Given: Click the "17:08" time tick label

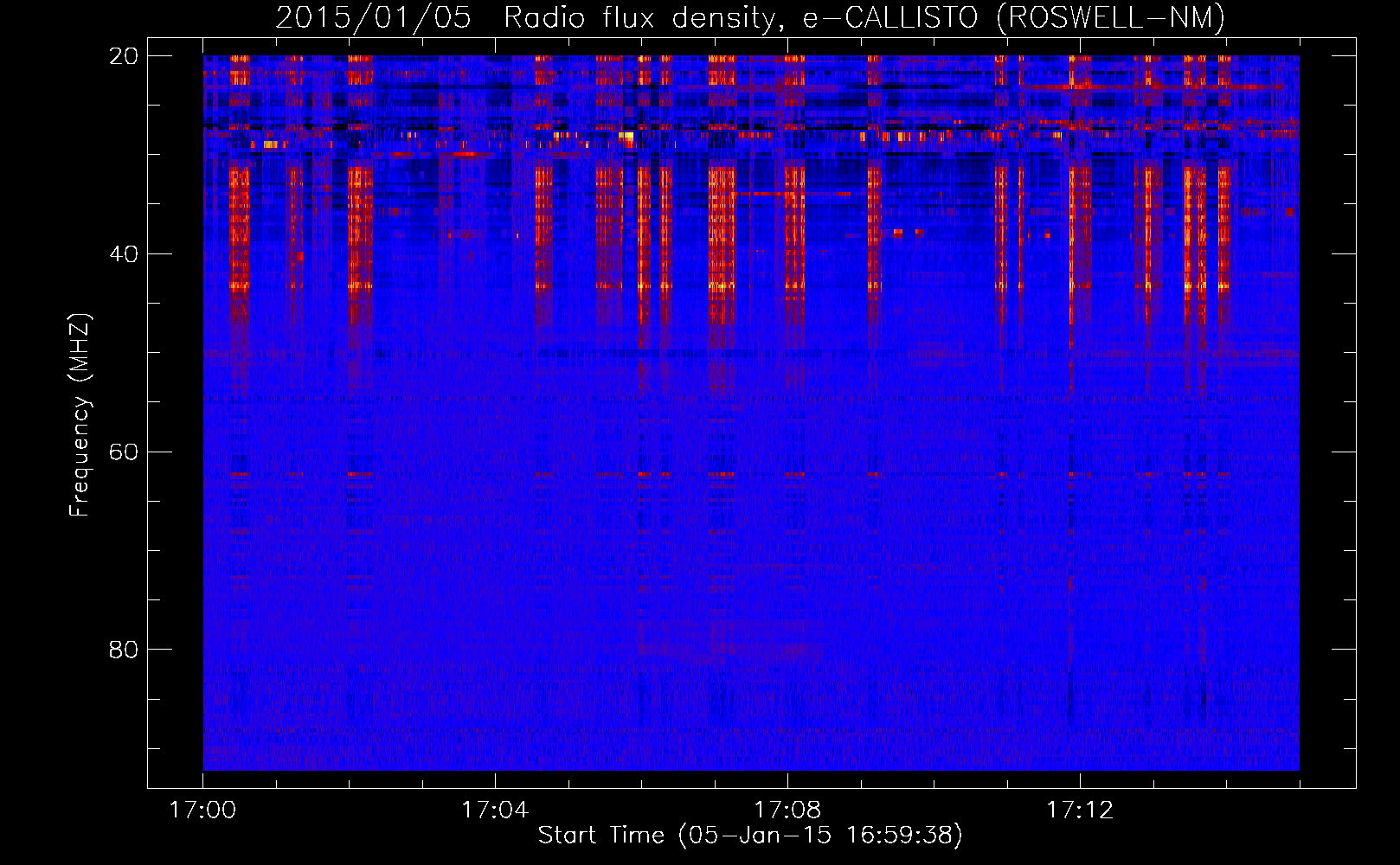Looking at the screenshot, I should (x=787, y=811).
